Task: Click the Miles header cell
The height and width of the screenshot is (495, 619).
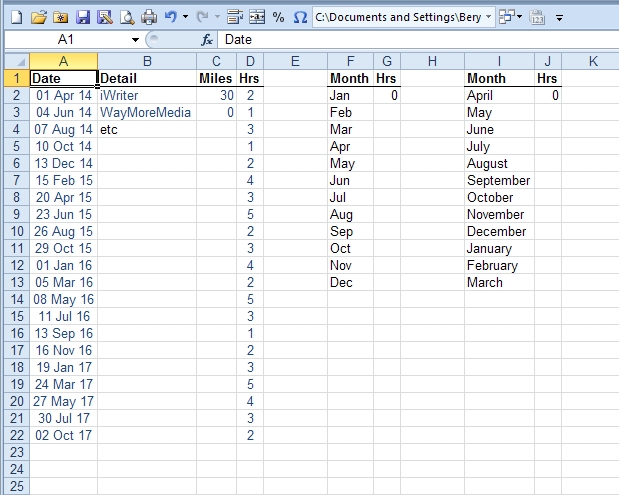Action: [x=216, y=78]
